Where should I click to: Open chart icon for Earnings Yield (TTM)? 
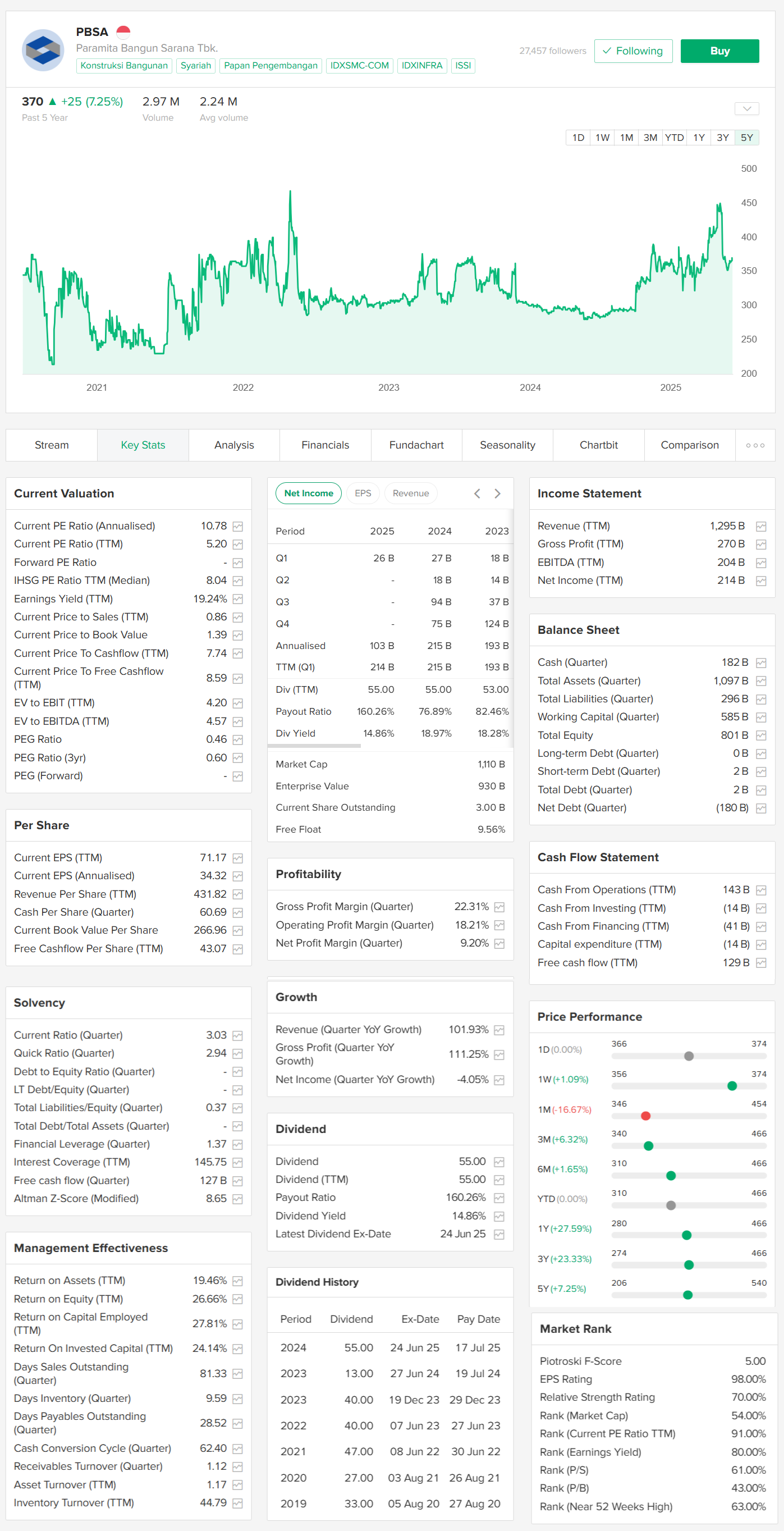pos(237,599)
